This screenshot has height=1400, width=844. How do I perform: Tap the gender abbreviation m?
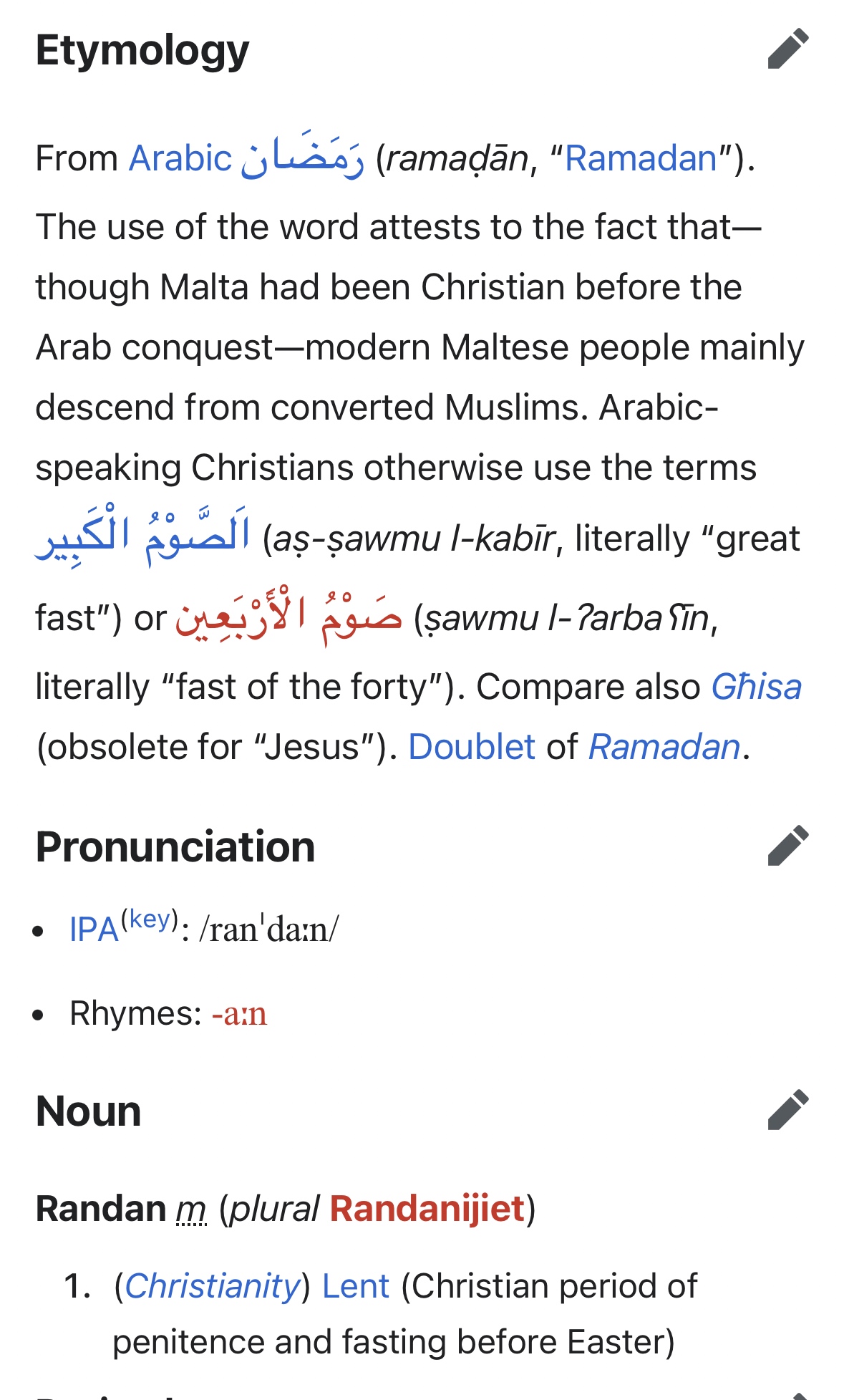pos(191,1209)
